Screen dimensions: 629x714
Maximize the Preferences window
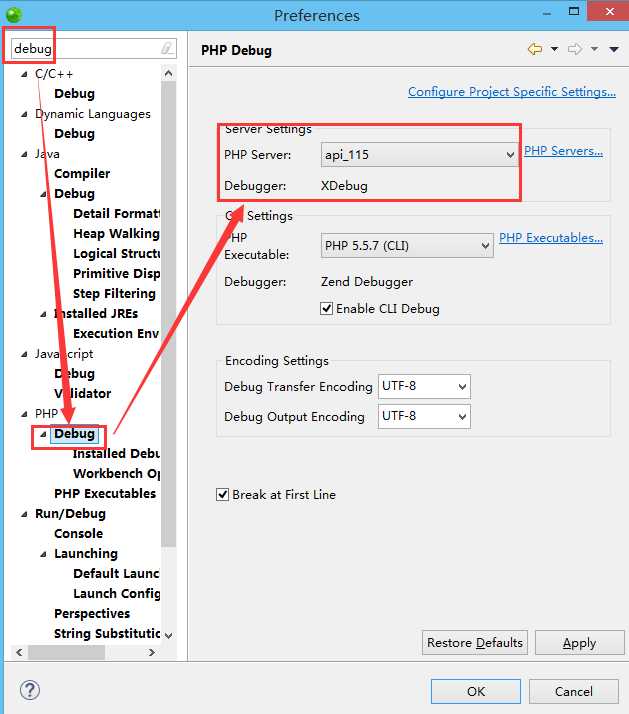point(574,11)
